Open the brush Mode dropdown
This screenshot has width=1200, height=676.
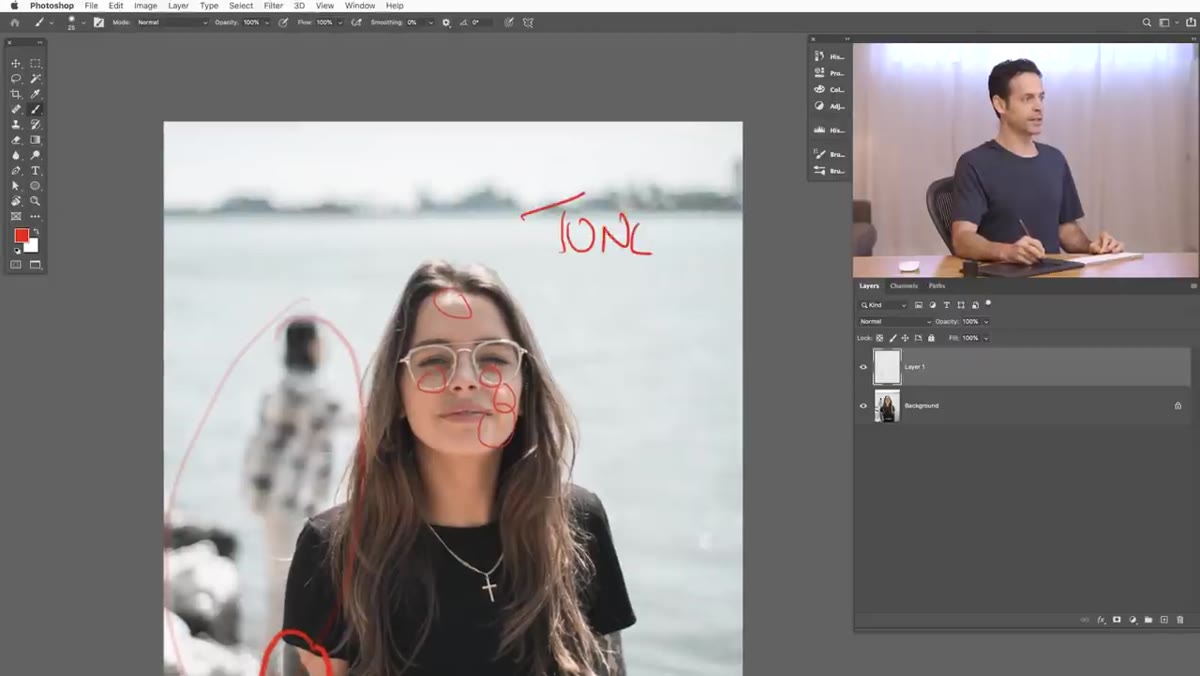[x=172, y=22]
